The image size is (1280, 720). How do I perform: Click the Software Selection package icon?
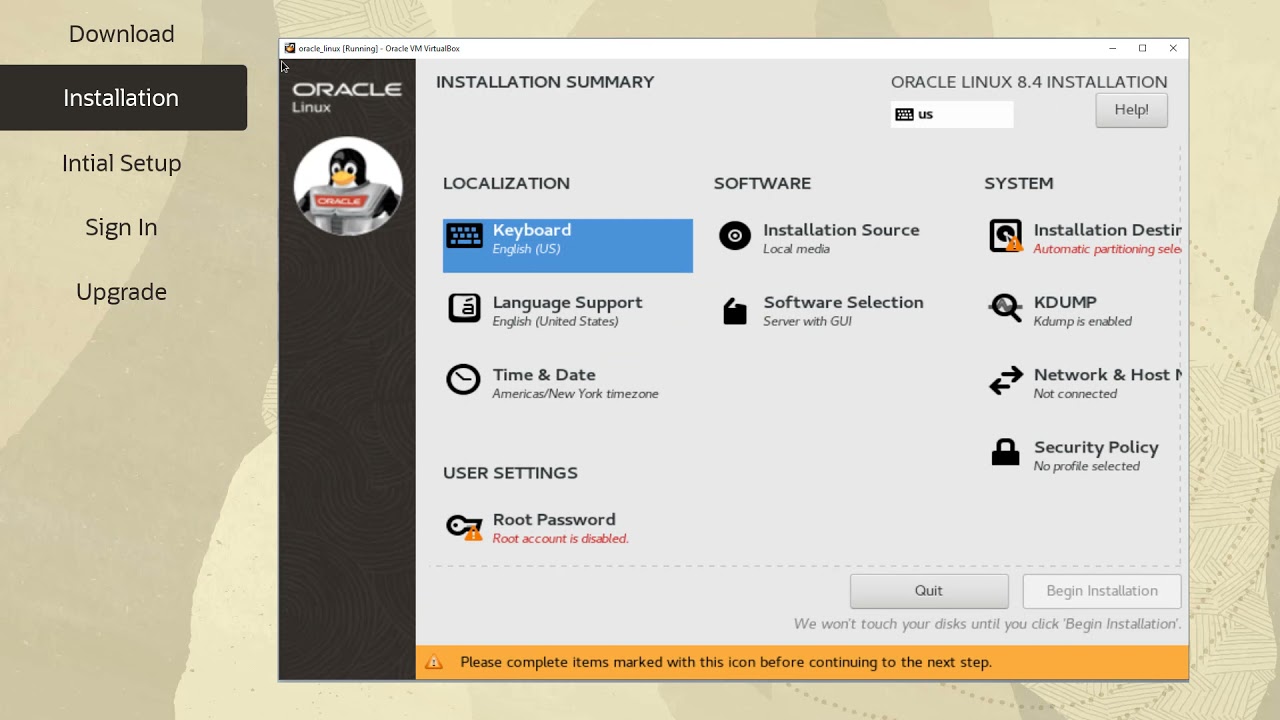coord(735,311)
